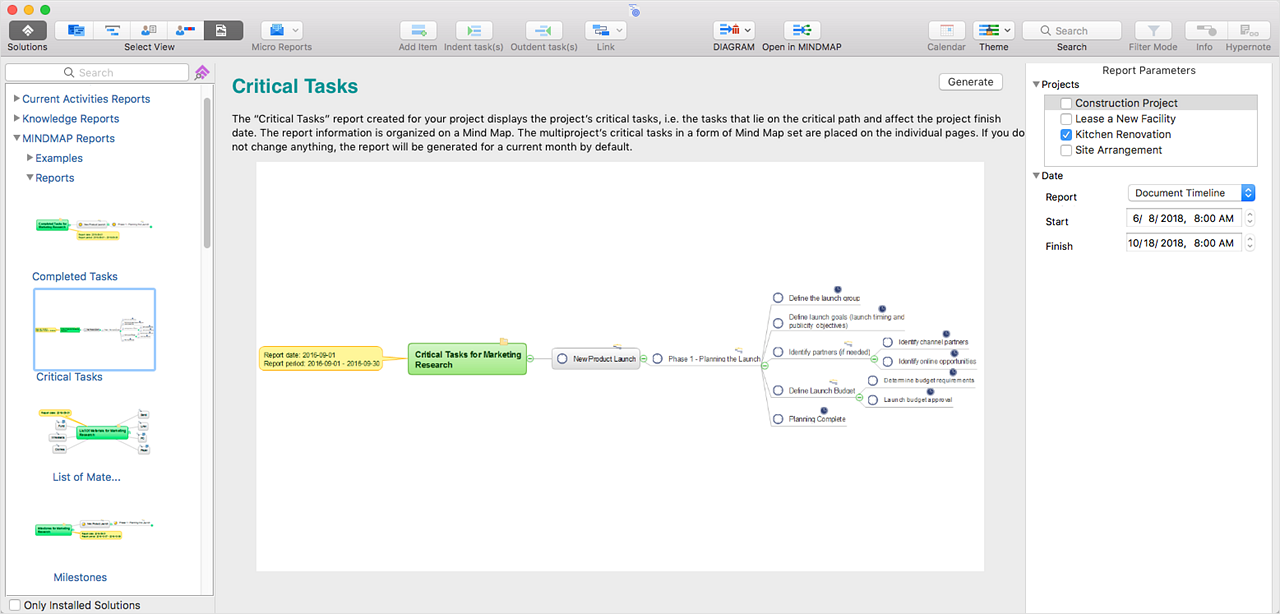1280x614 pixels.
Task: Click the Add Item toolbar icon
Action: [x=418, y=30]
